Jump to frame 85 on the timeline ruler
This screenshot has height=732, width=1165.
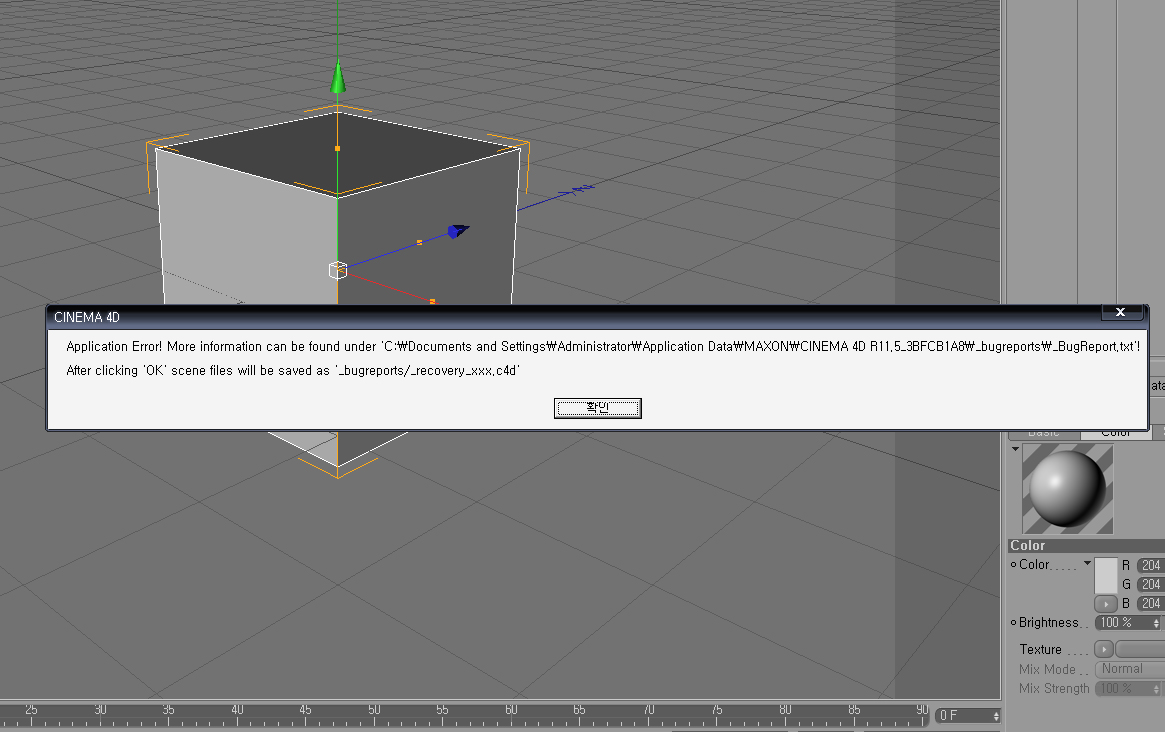pyautogui.click(x=854, y=710)
